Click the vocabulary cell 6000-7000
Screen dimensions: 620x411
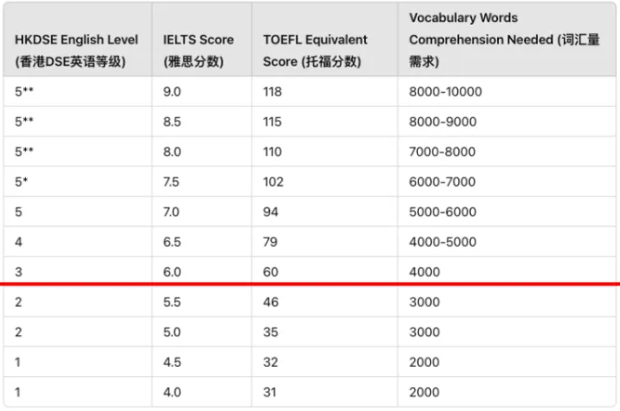442,182
